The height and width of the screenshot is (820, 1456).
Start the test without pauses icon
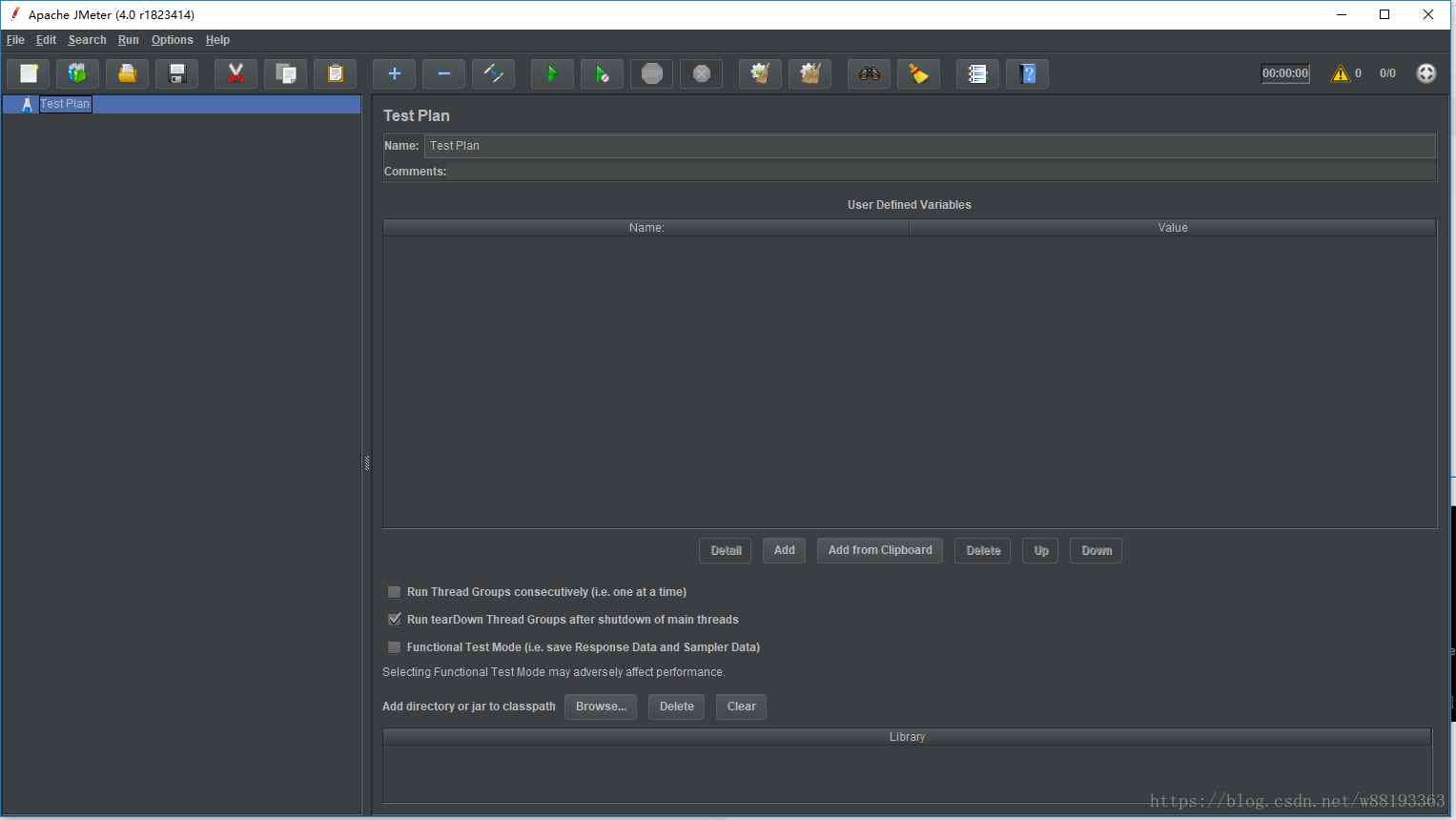click(x=603, y=73)
